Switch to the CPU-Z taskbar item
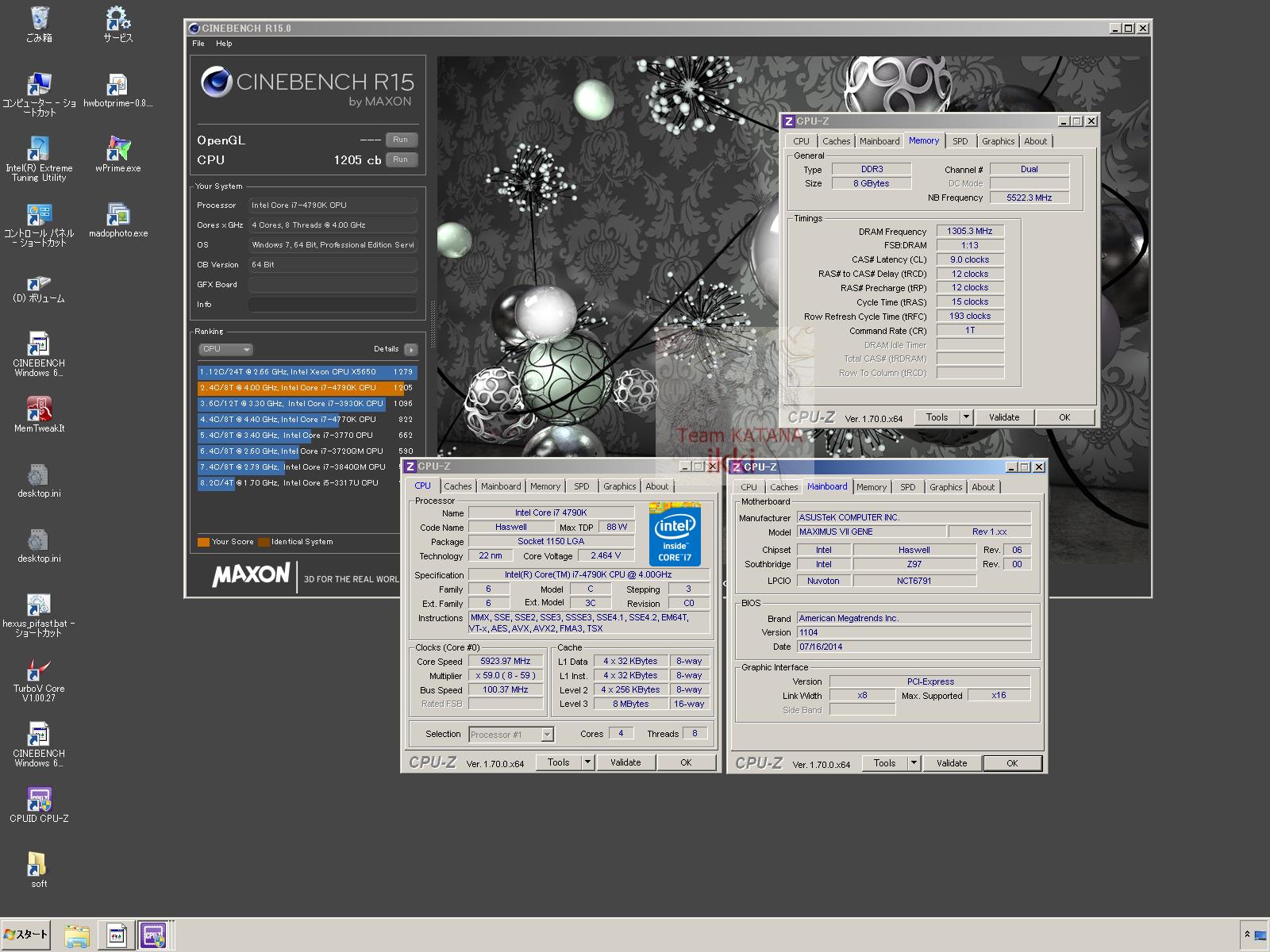 point(153,935)
